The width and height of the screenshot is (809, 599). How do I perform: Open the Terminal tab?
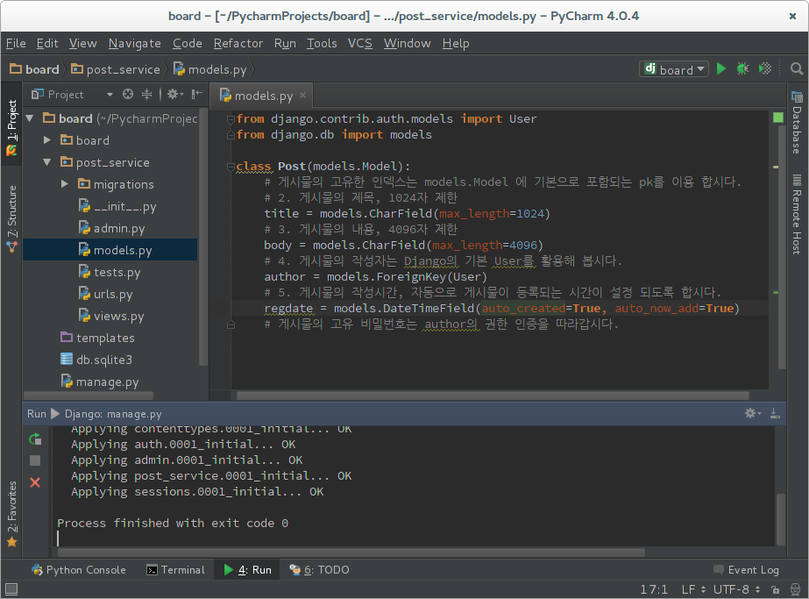click(176, 570)
